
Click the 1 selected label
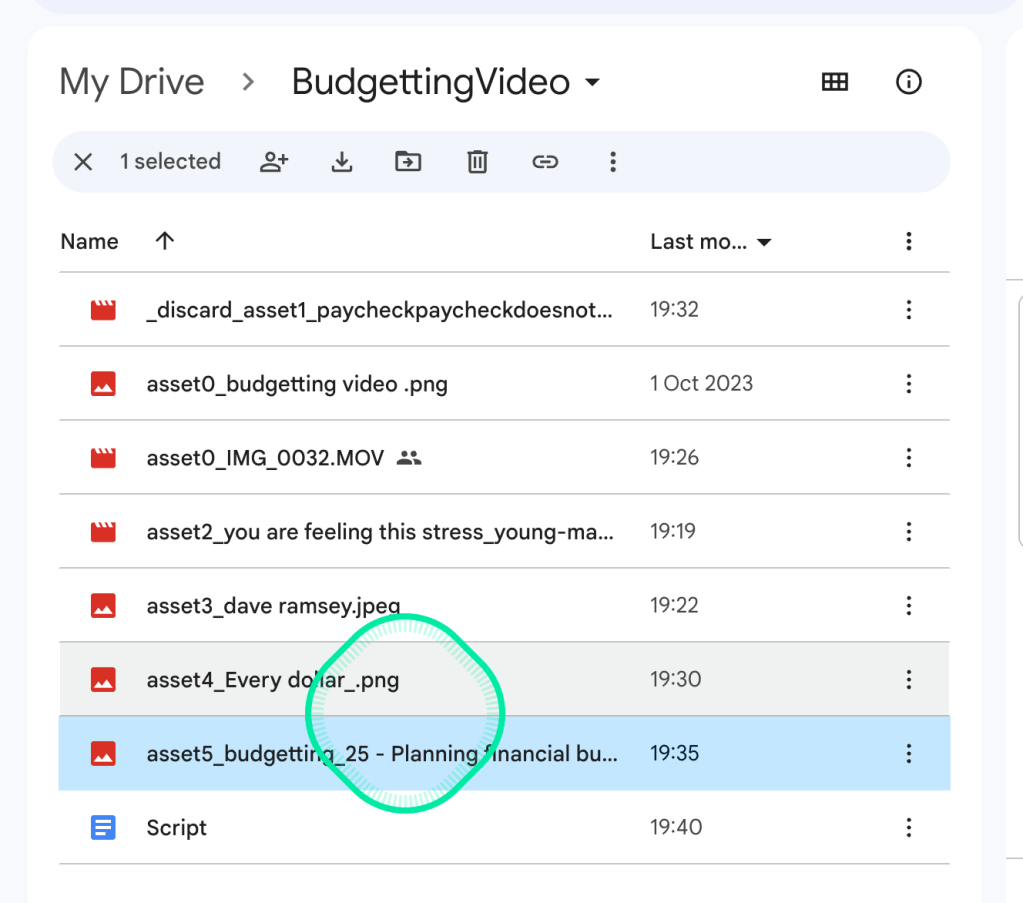[170, 161]
